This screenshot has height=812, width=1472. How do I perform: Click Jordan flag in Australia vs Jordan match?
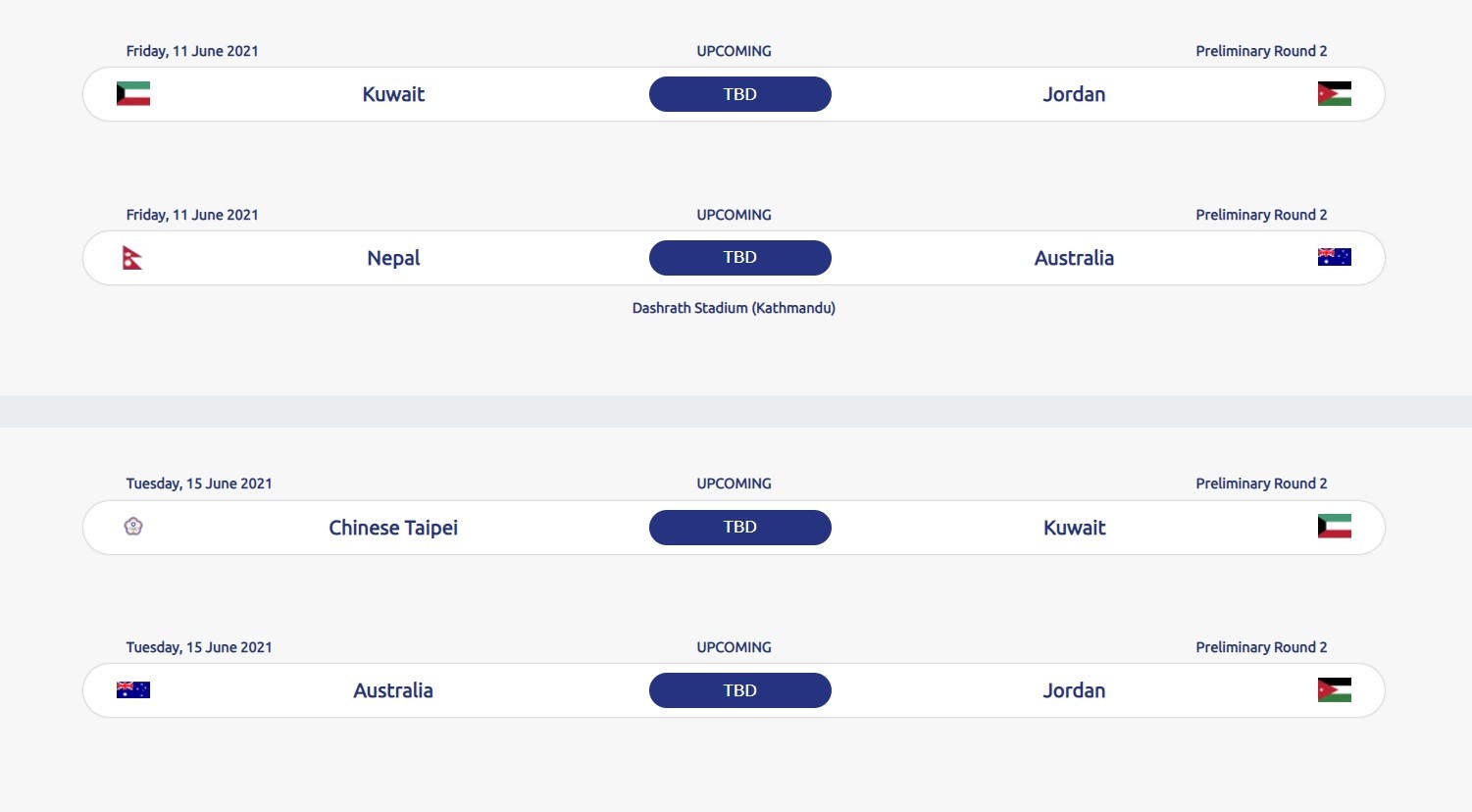[x=1334, y=690]
